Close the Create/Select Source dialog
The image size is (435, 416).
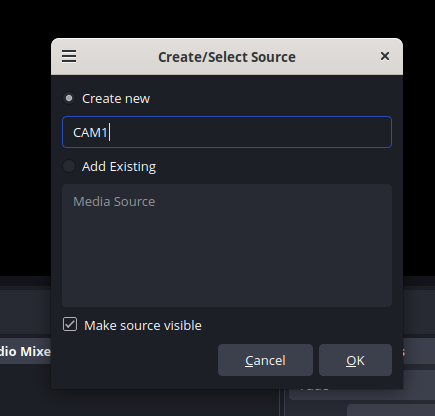click(385, 56)
